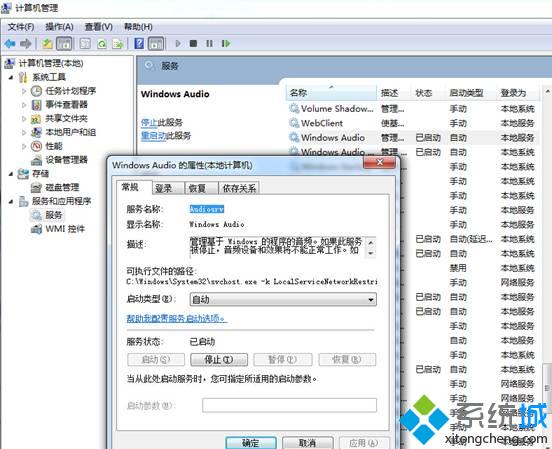Click the Back arrow toolbar icon

(x=10, y=44)
